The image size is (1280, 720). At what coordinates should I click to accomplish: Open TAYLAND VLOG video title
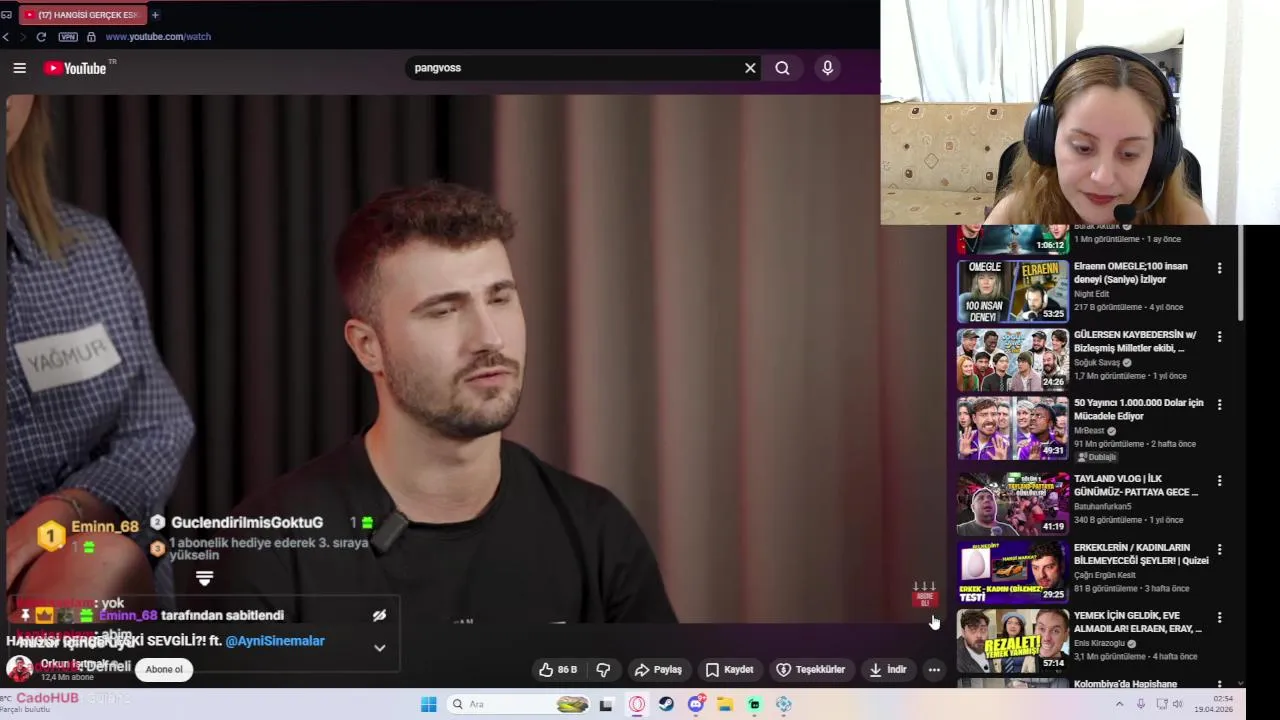point(1136,485)
